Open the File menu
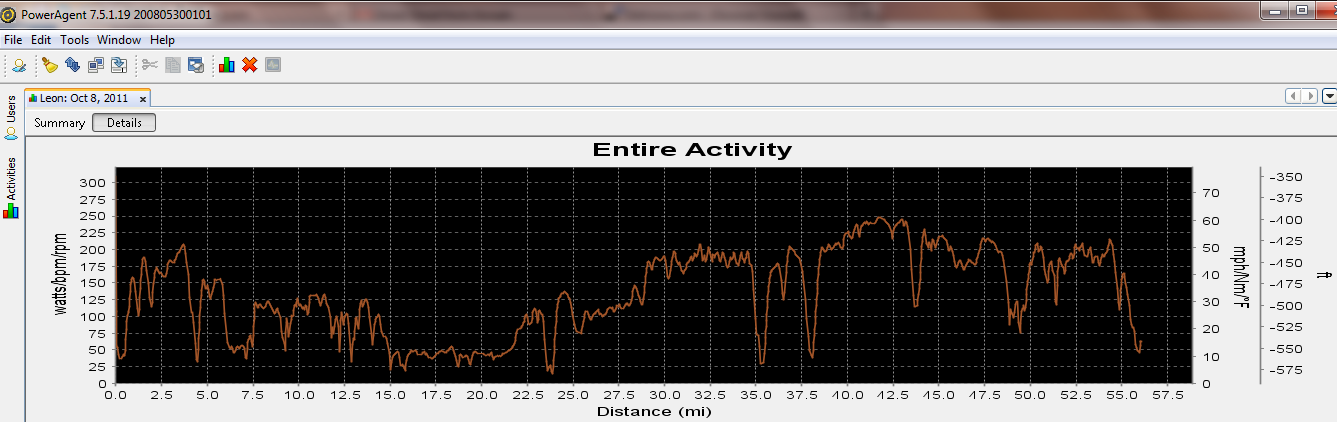The width and height of the screenshot is (1337, 422). 13,40
